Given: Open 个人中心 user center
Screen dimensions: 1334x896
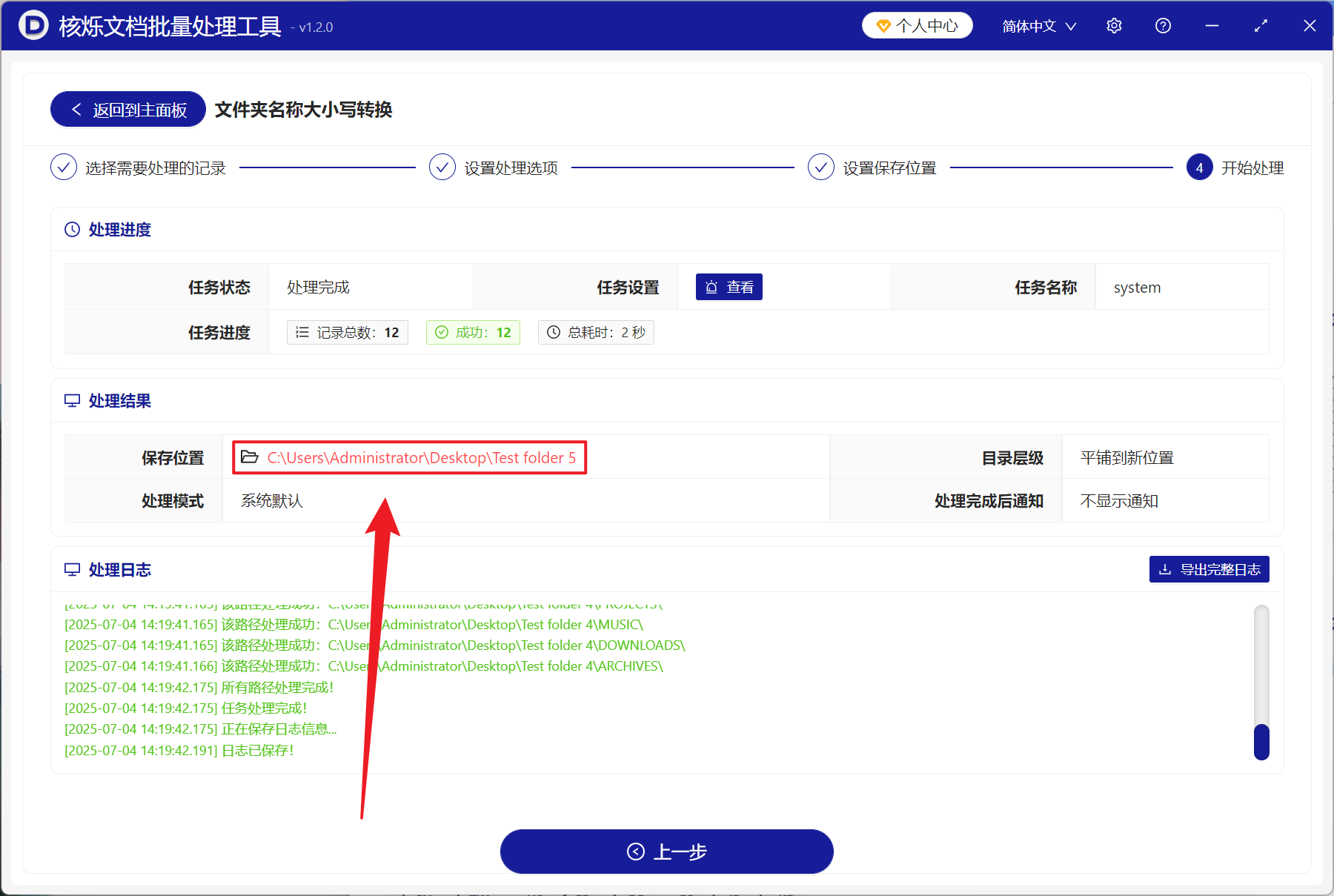Looking at the screenshot, I should (x=917, y=26).
